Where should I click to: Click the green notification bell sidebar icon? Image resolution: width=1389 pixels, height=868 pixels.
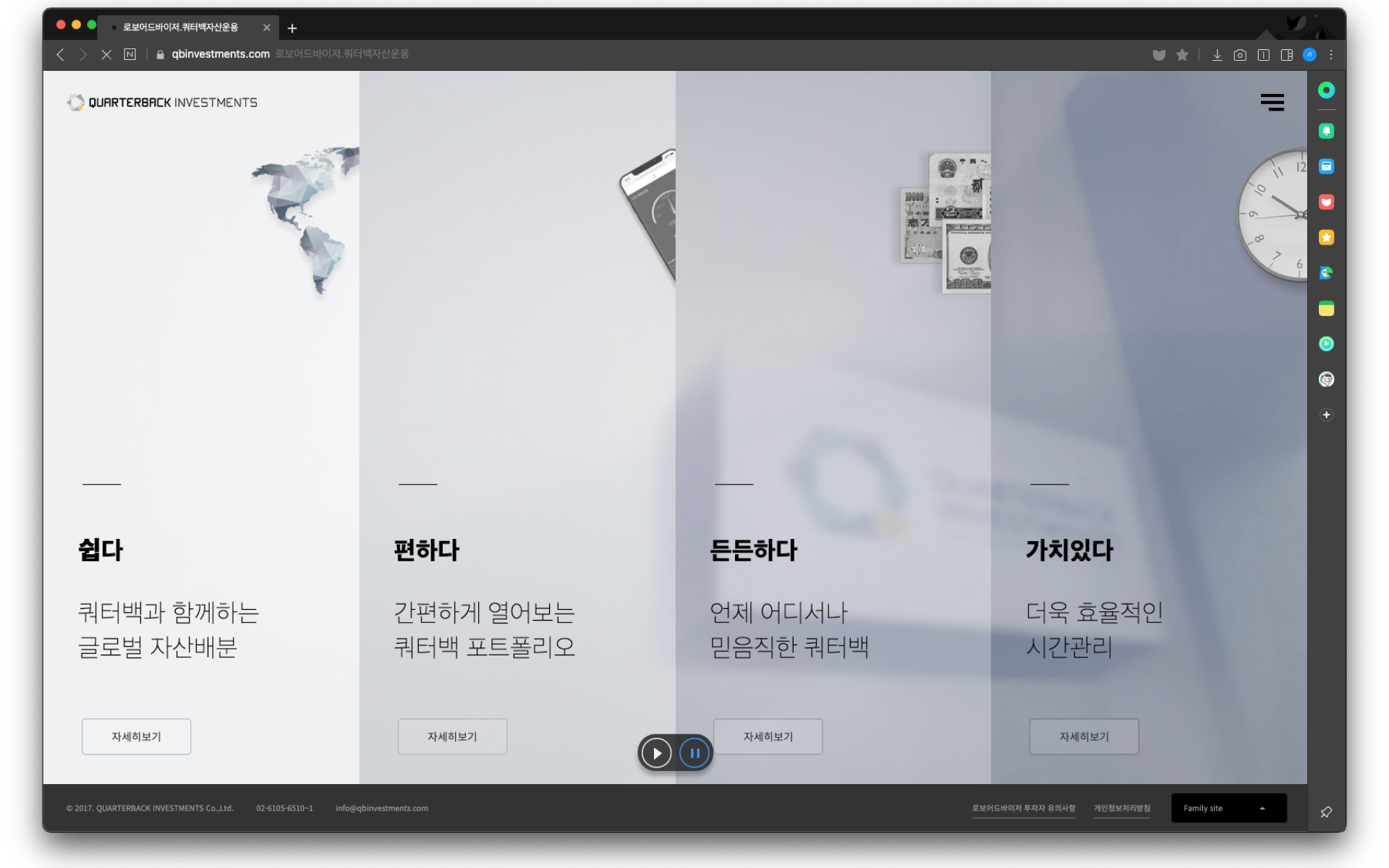pyautogui.click(x=1326, y=131)
